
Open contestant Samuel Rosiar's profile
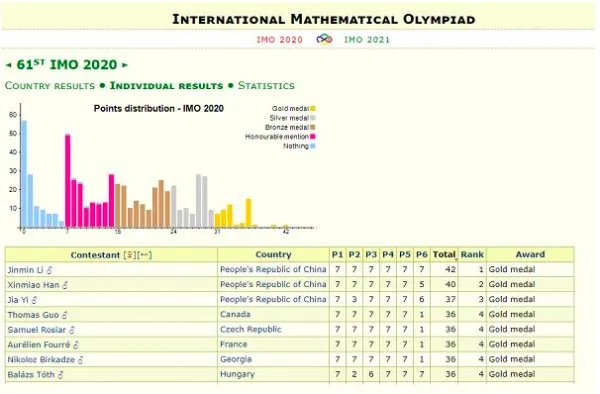click(x=37, y=330)
